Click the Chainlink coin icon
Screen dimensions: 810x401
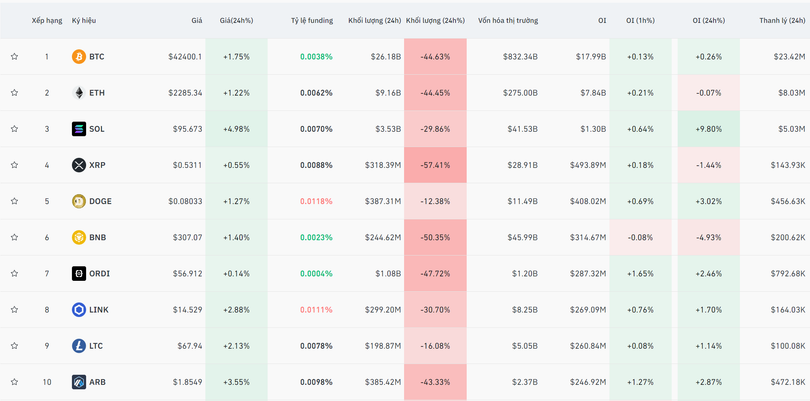point(79,310)
